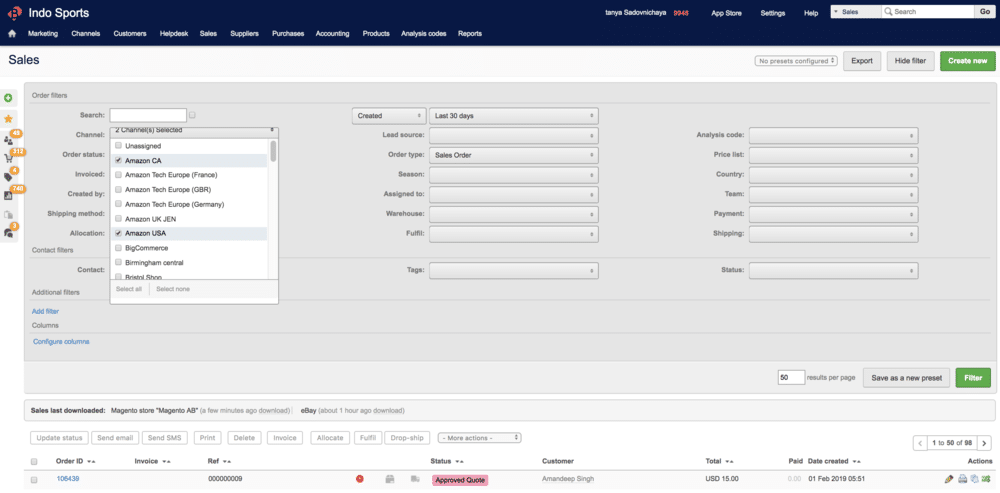1000x493 pixels.
Task: Open the Last 30 days date dropdown
Action: pos(514,116)
